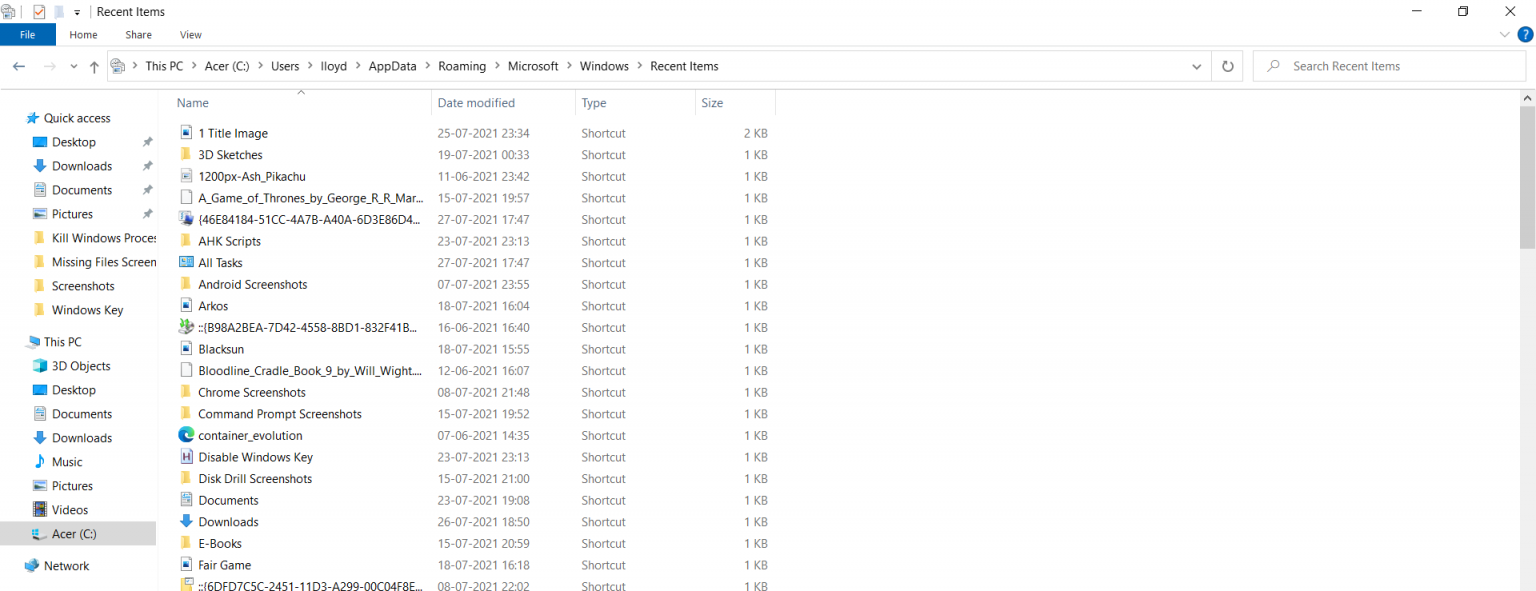Open the File menu
Image resolution: width=1536 pixels, height=591 pixels.
click(x=28, y=34)
